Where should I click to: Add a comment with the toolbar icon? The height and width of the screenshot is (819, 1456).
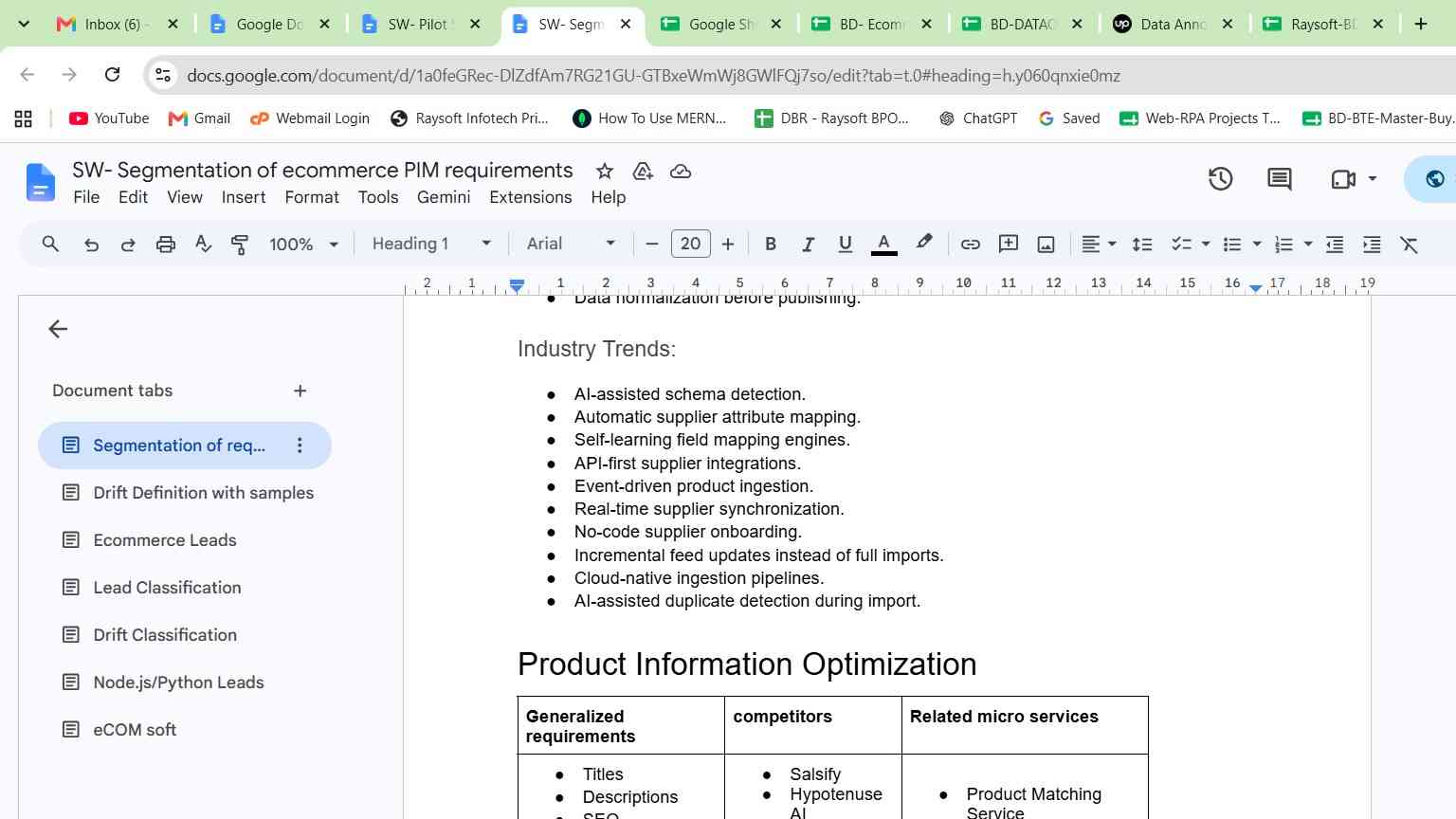tap(1009, 245)
